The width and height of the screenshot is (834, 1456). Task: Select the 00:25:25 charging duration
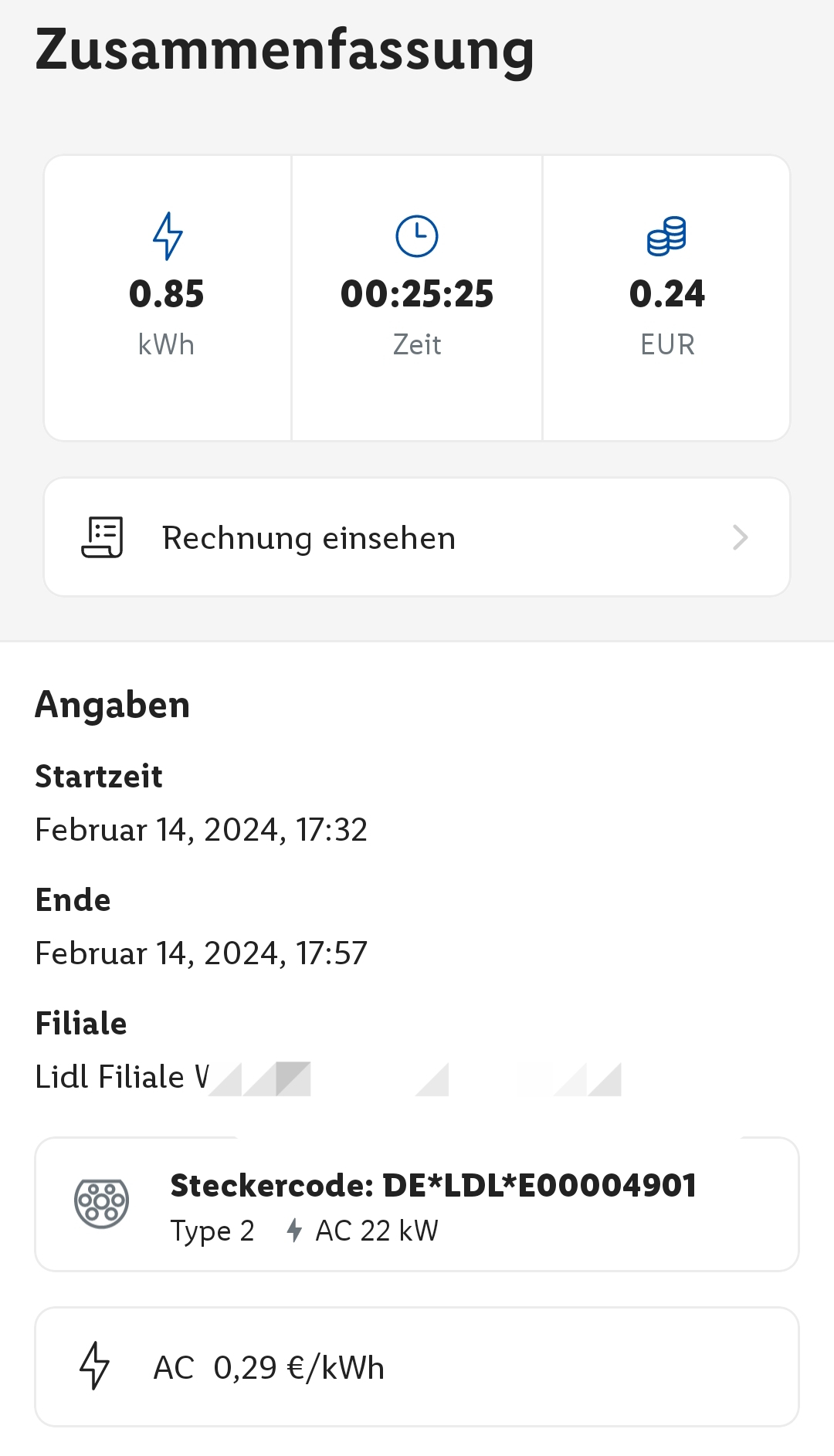(417, 294)
